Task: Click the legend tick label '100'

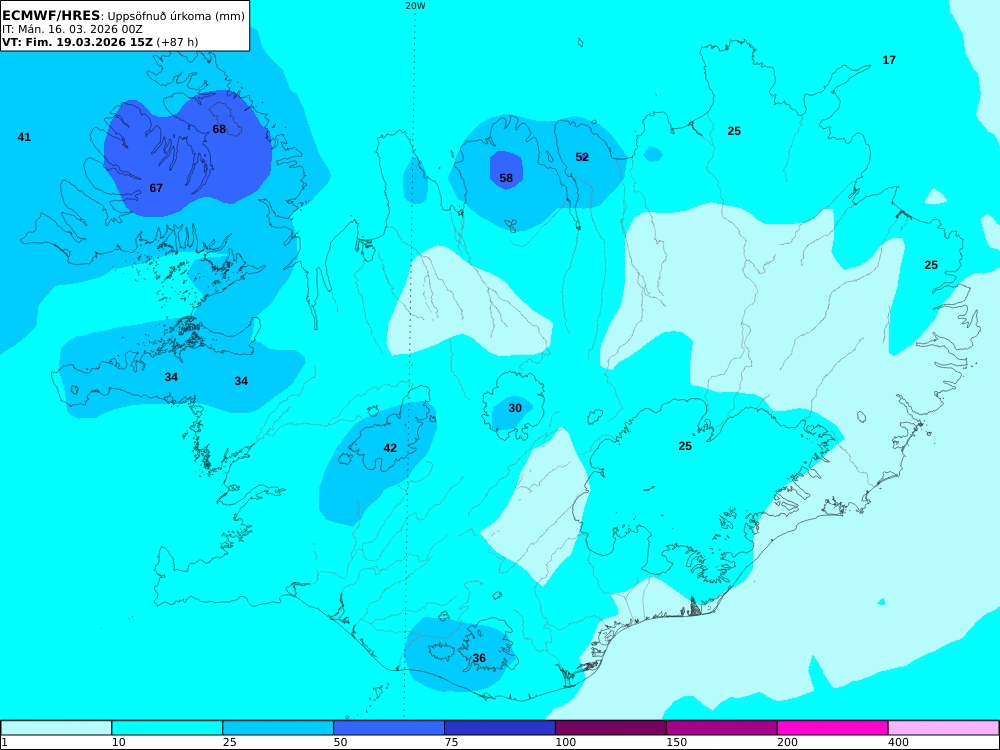Action: [x=566, y=742]
